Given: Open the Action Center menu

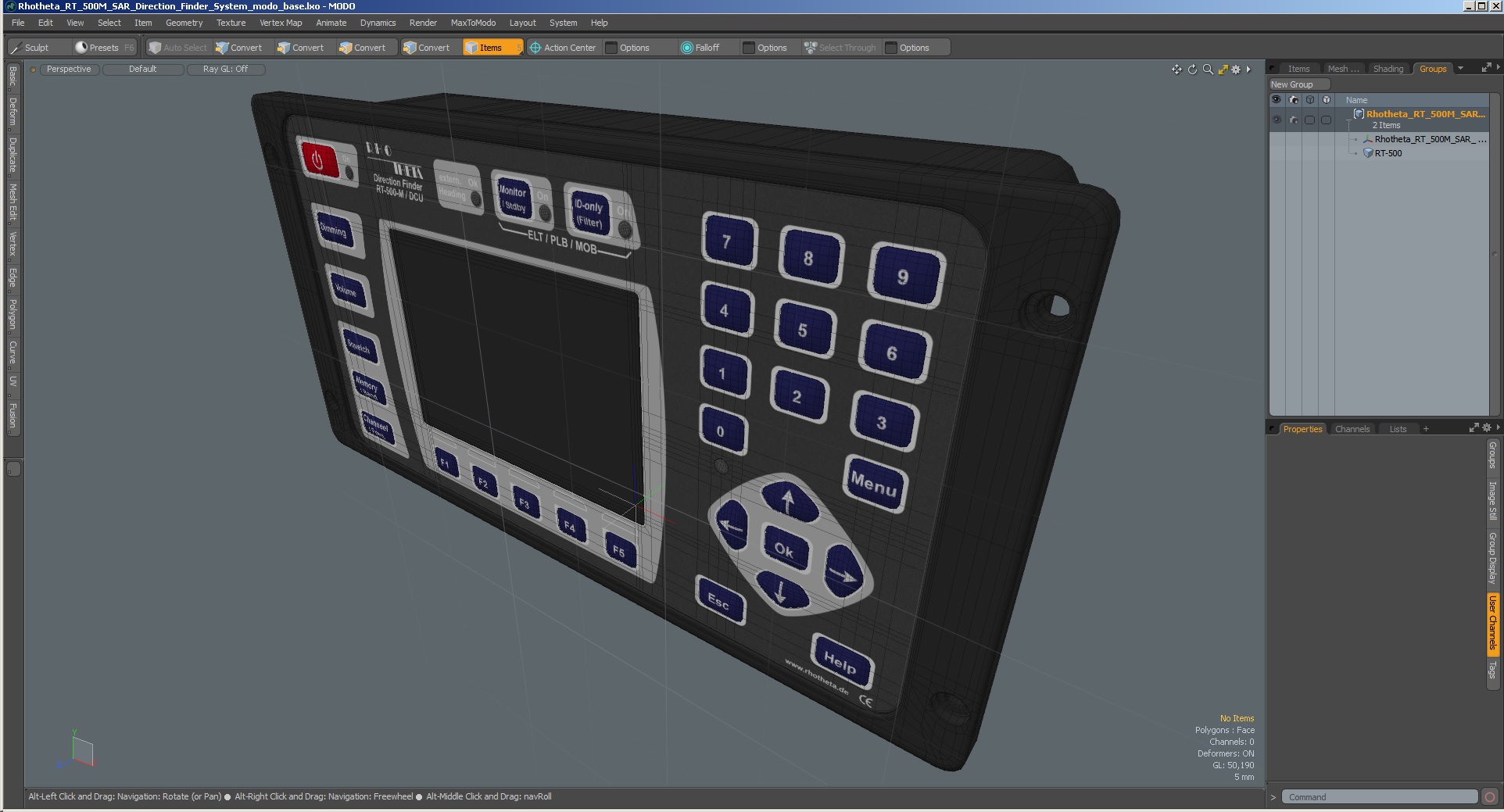Looking at the screenshot, I should (564, 48).
